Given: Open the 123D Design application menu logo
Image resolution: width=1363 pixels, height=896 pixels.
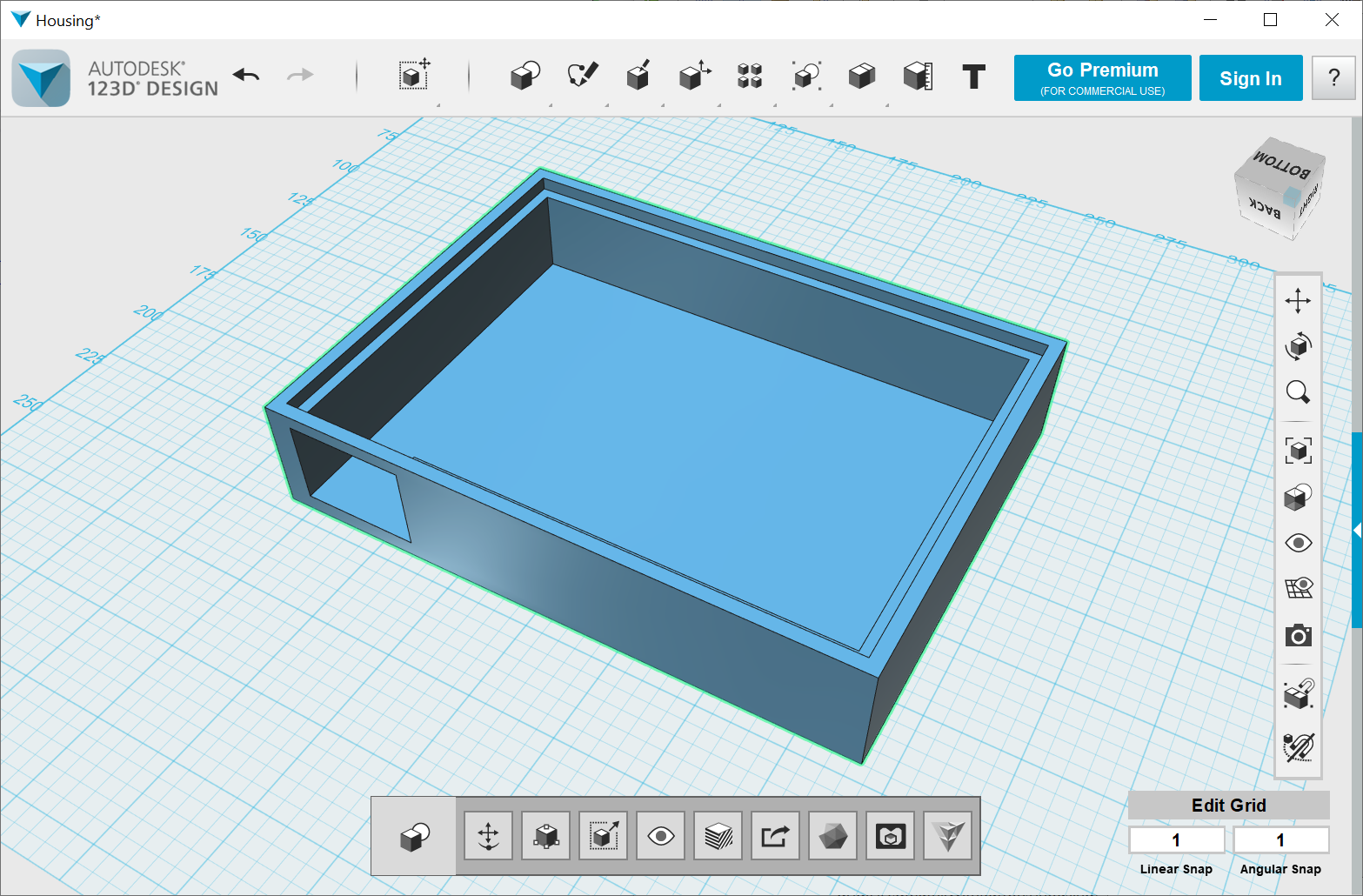Looking at the screenshot, I should point(41,78).
